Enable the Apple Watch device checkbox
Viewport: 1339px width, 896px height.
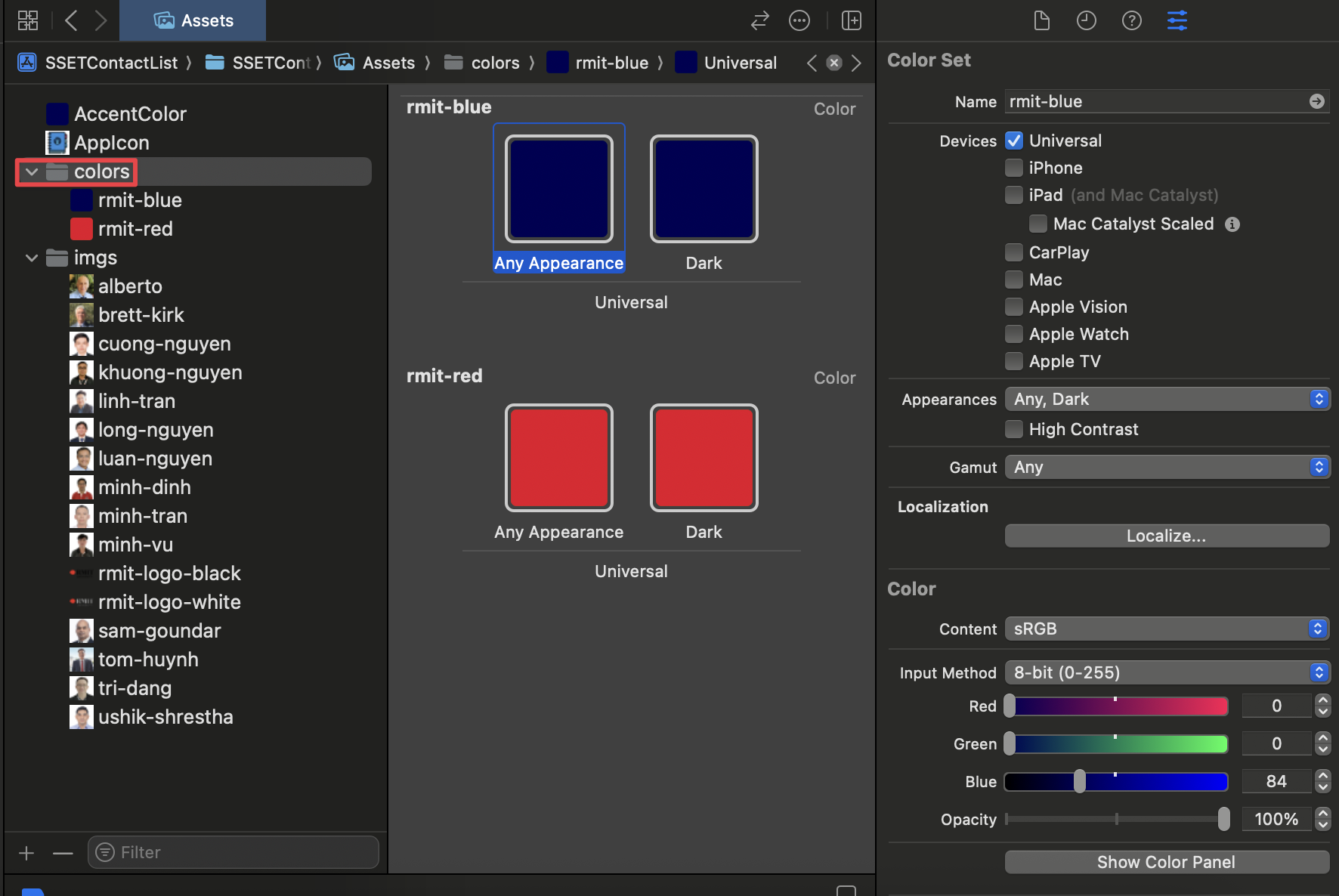pos(1013,334)
